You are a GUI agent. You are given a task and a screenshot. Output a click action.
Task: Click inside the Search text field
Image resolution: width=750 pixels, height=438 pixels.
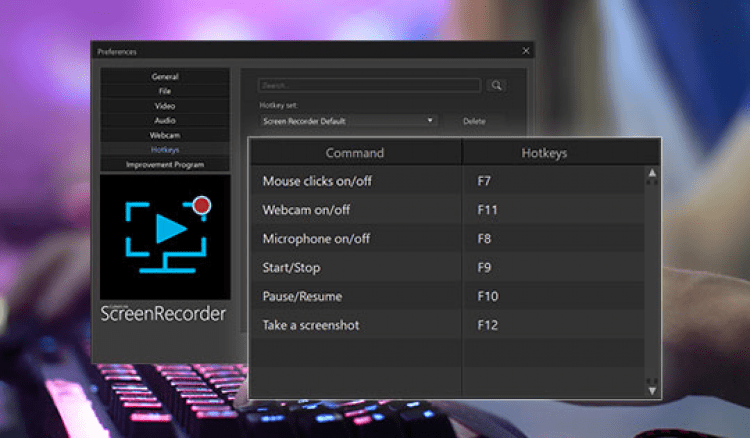pos(368,86)
